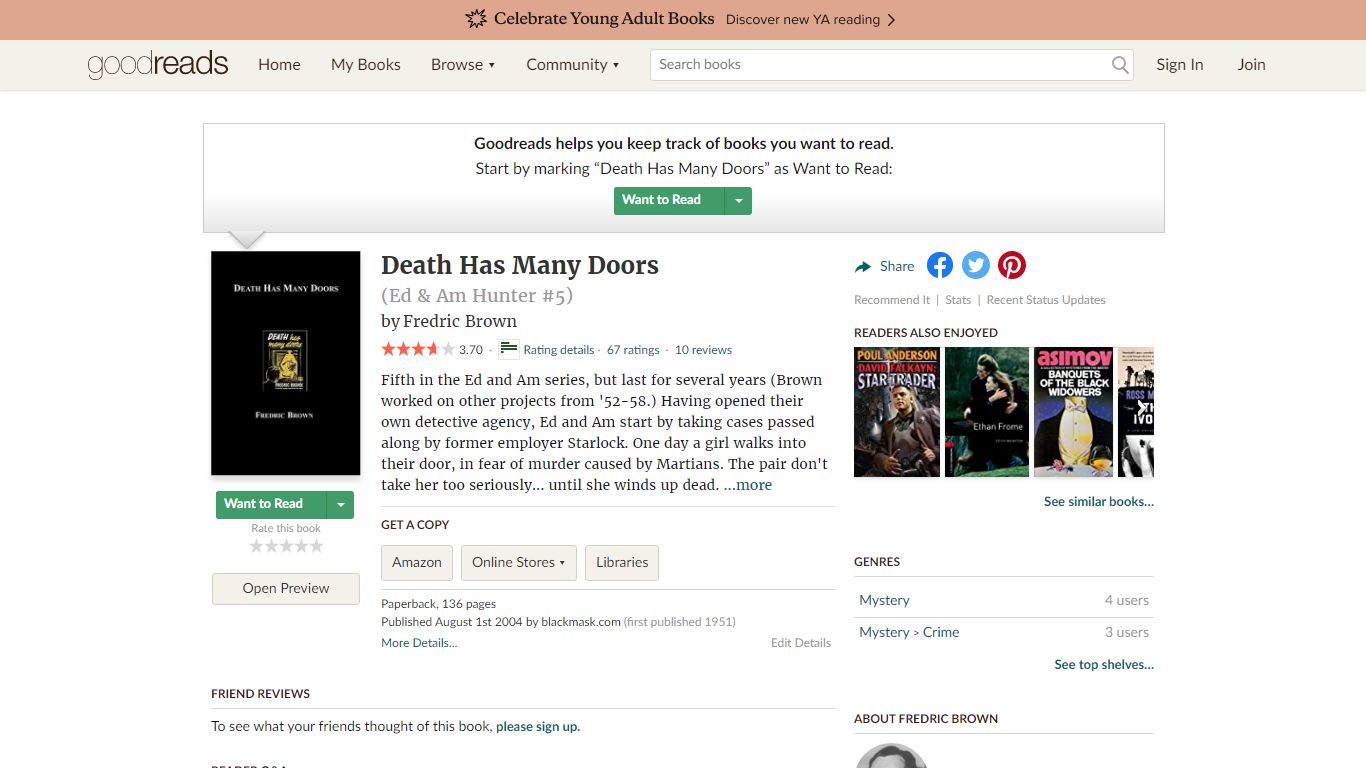Viewport: 1366px width, 768px height.
Task: Open My Books in navigation
Action: (366, 64)
